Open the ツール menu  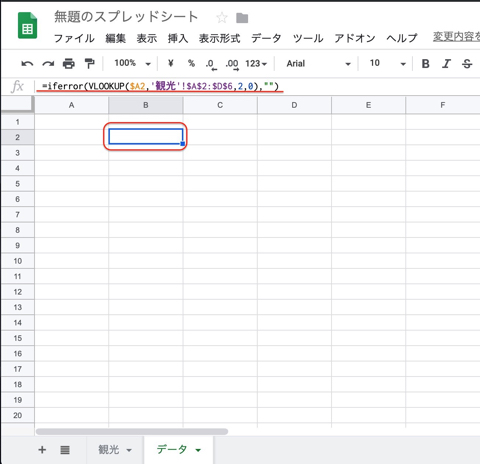[x=308, y=38]
